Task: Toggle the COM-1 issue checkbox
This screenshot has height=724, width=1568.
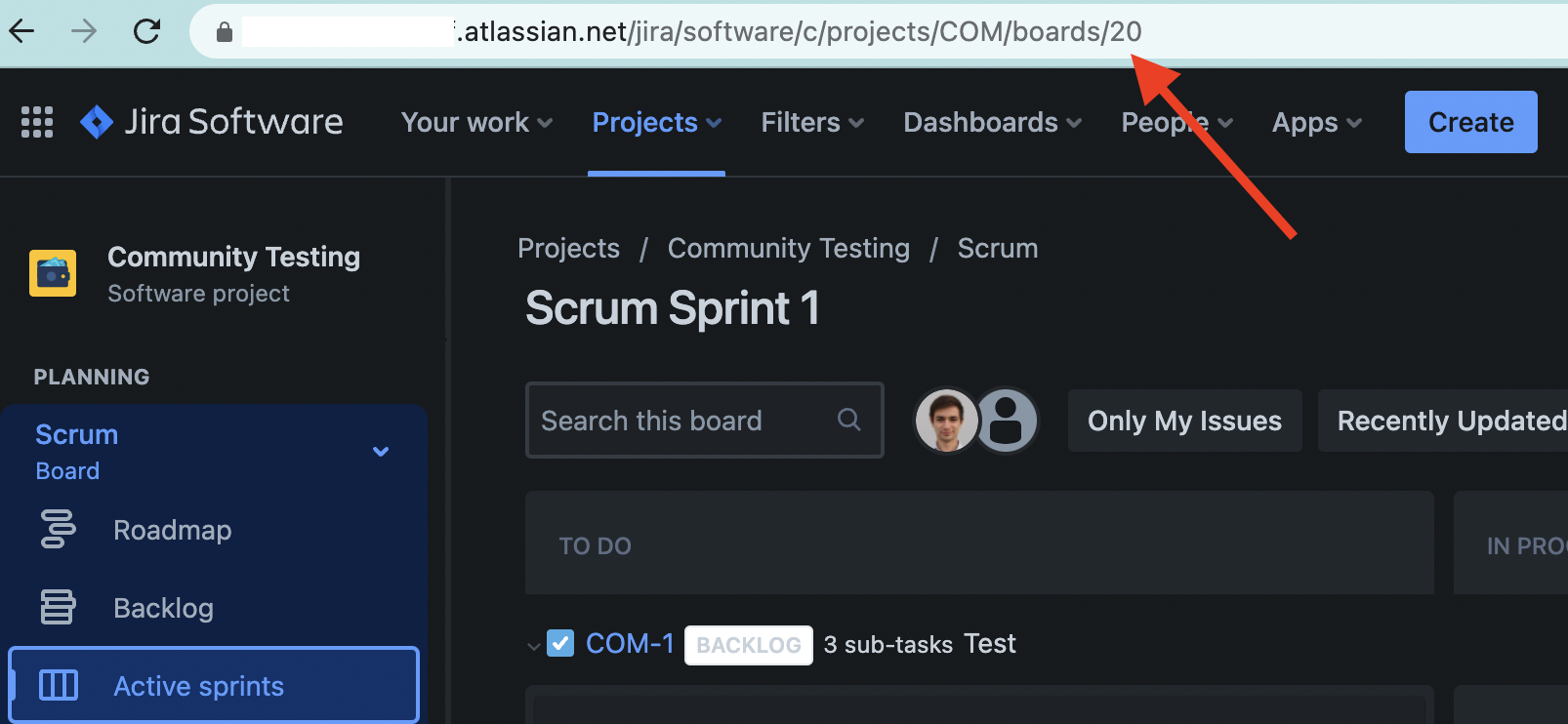Action: click(559, 643)
